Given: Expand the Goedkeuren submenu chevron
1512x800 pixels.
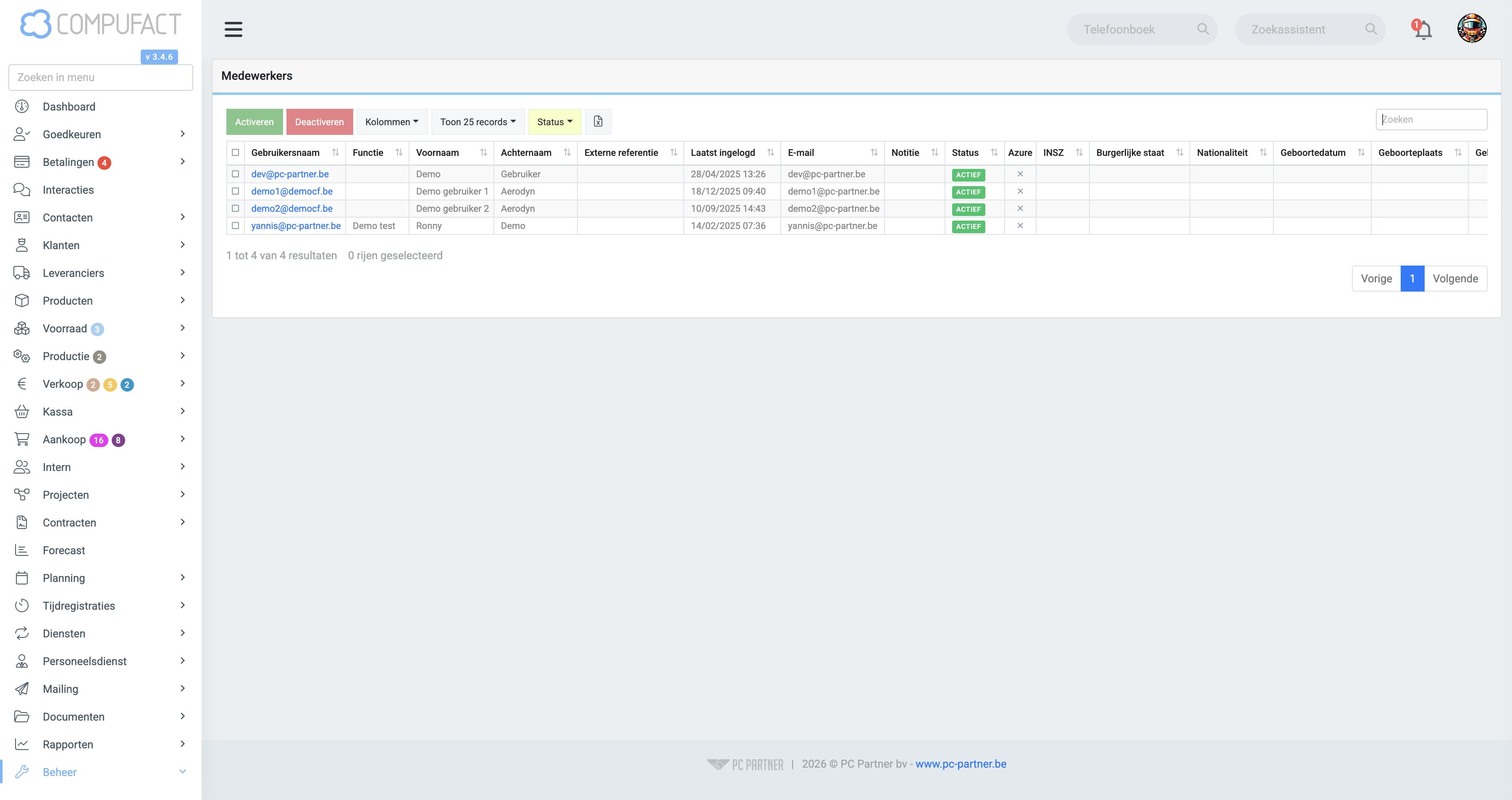Looking at the screenshot, I should point(183,134).
